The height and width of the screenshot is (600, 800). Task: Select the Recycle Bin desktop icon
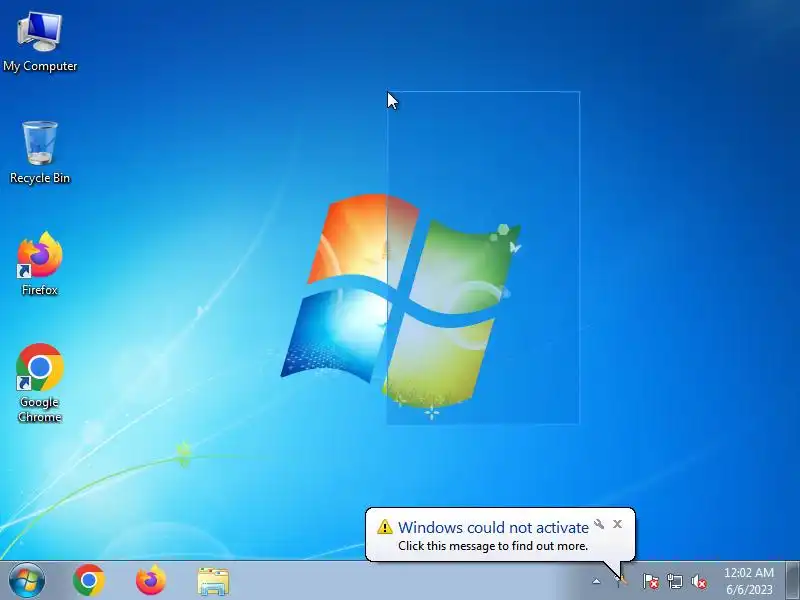(40, 153)
